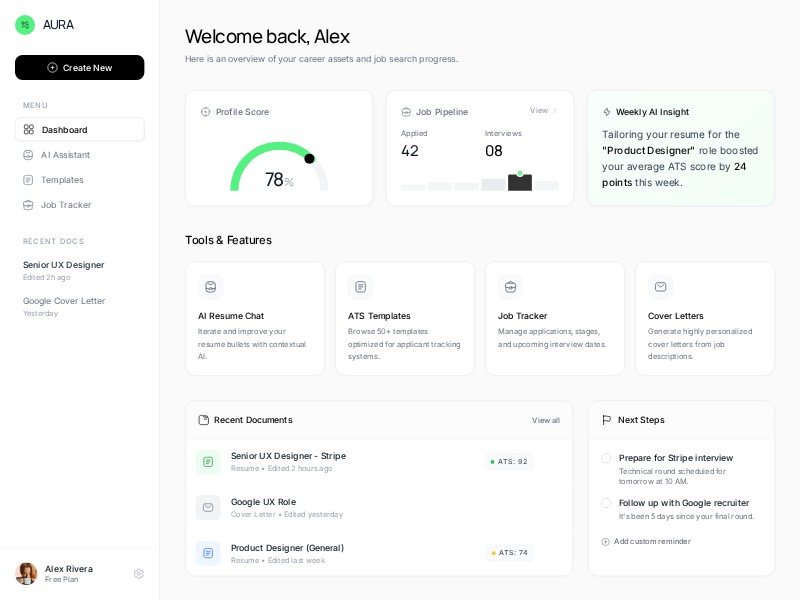Screen dimensions: 800x600
Task: Click the Job Tracker card icon
Action: tap(510, 287)
